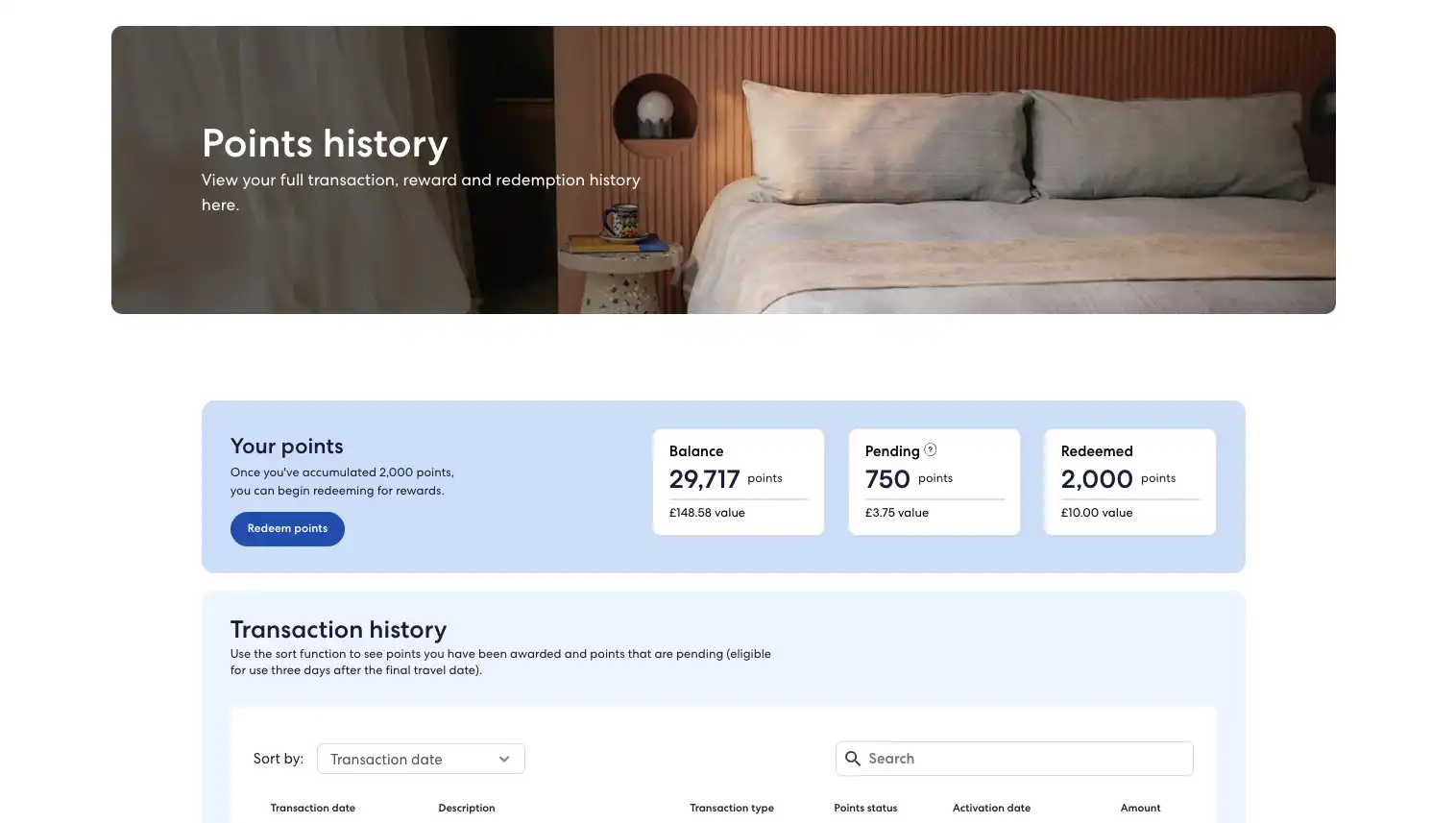Click the 29,717 points Balance figure
The width and height of the screenshot is (1456, 823).
pos(704,479)
